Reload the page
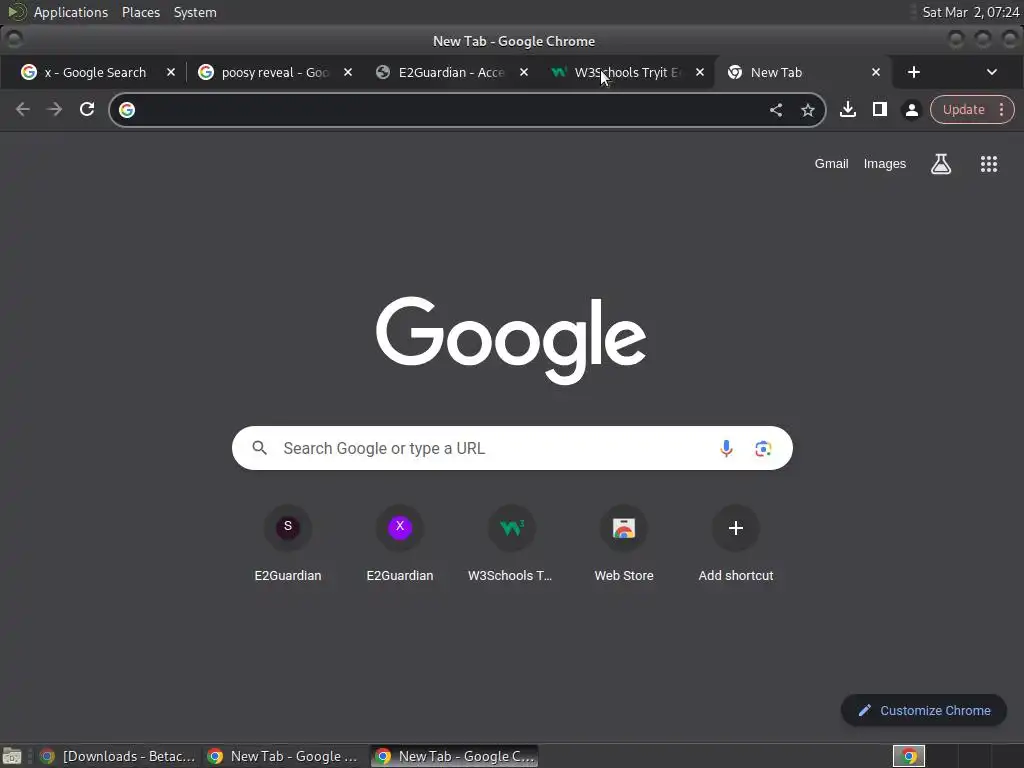Image resolution: width=1024 pixels, height=768 pixels. pos(87,110)
